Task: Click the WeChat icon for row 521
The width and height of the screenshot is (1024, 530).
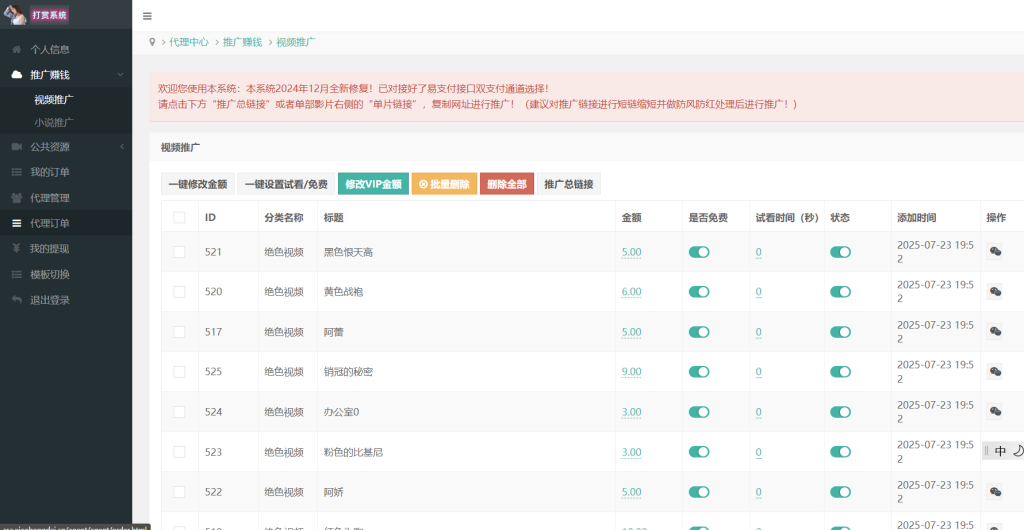Action: [995, 252]
